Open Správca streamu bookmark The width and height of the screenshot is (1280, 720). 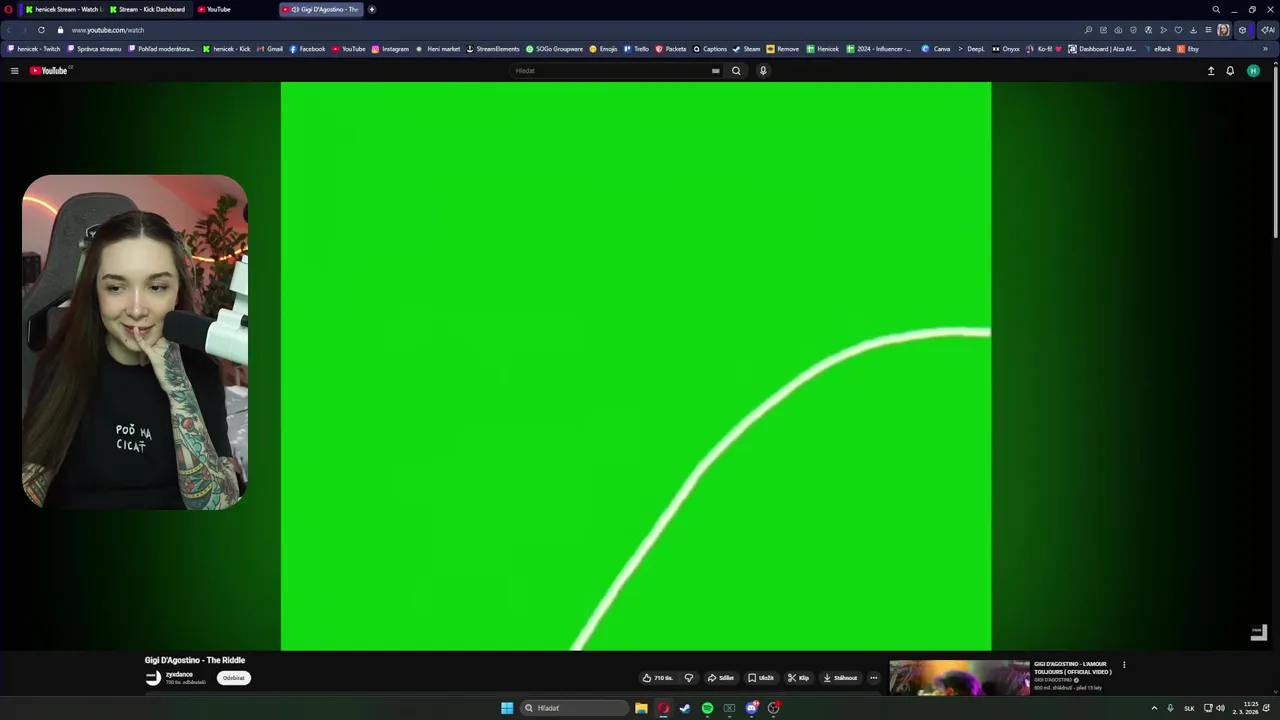[x=94, y=49]
